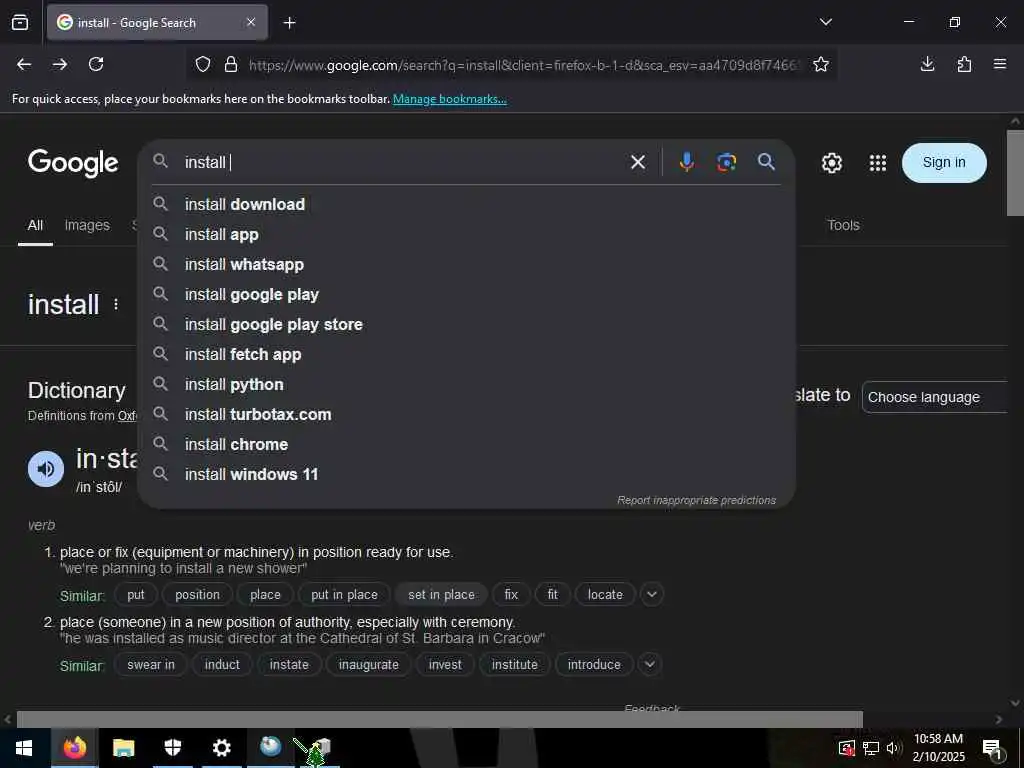Screen dimensions: 1024x768
Task: Open the taskbar clock showing 10:58 AM
Action: tap(938, 748)
